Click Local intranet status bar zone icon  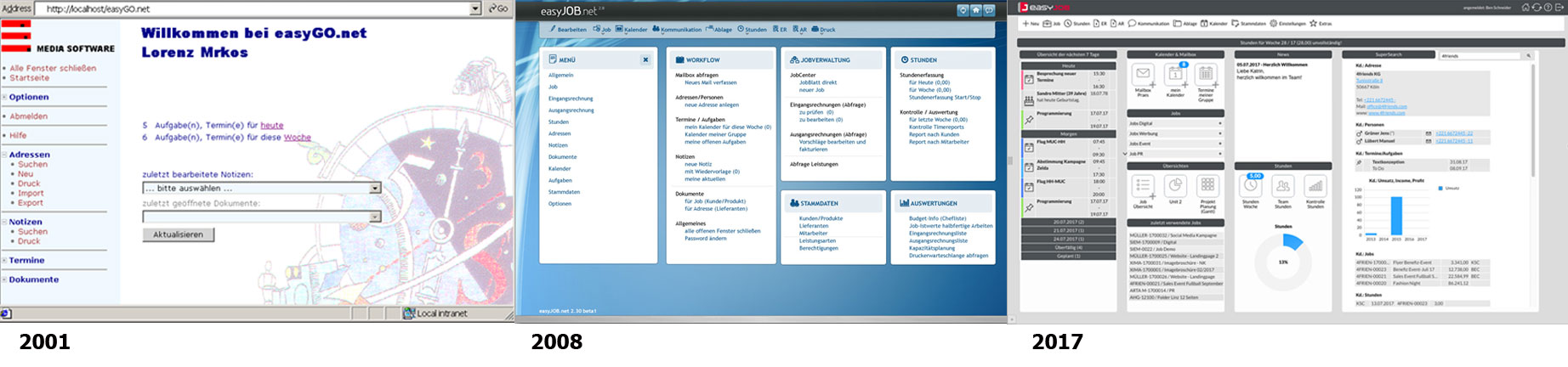409,313
